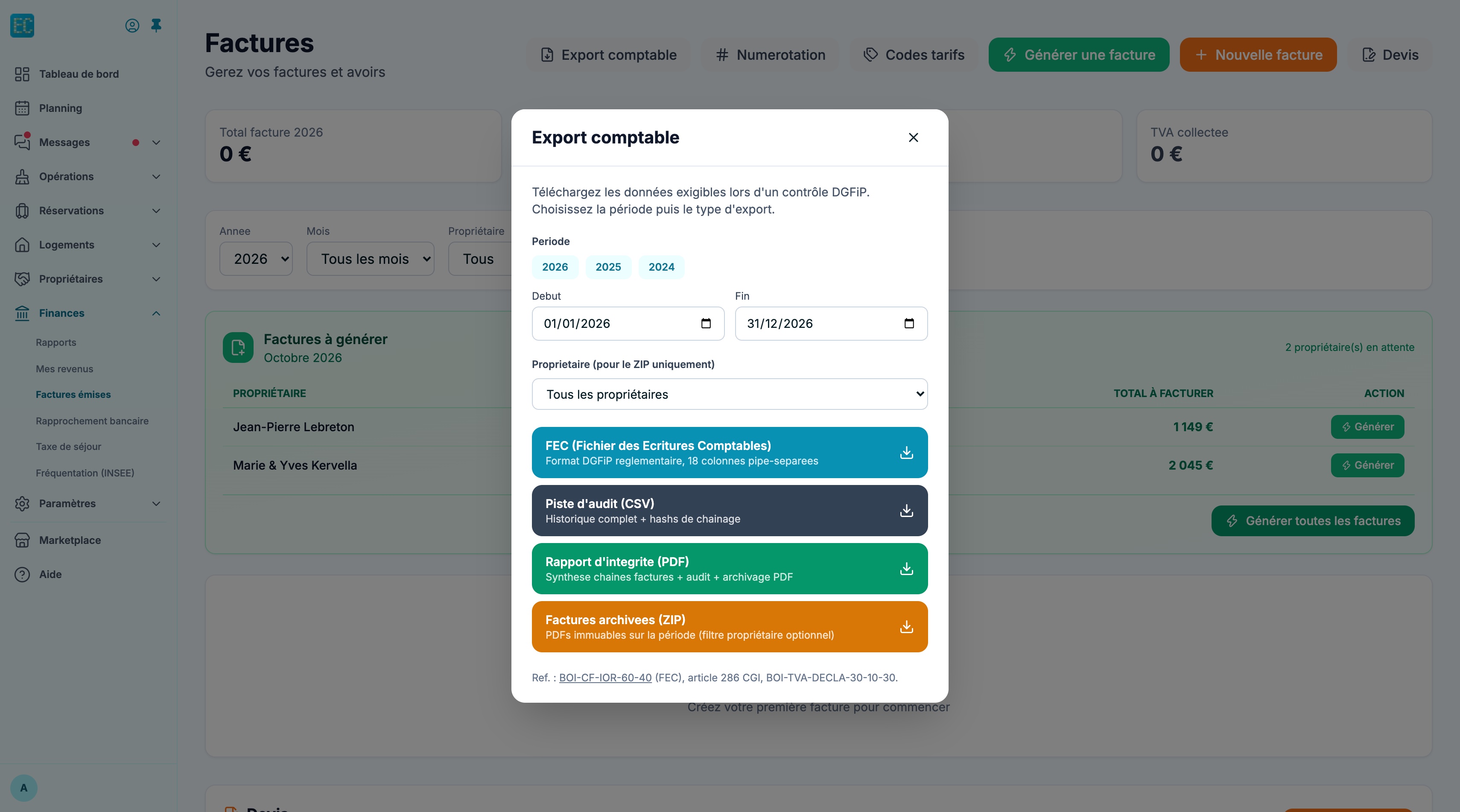
Task: Click Générer une facture button
Action: point(1078,55)
